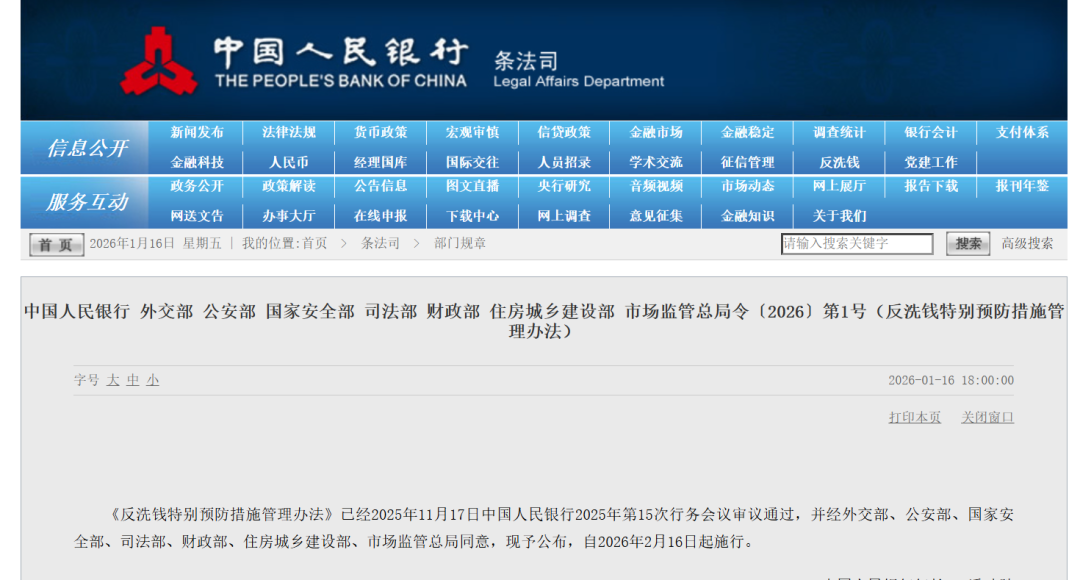The image size is (1080, 580).
Task: Click the 打印本页 print link
Action: [914, 418]
